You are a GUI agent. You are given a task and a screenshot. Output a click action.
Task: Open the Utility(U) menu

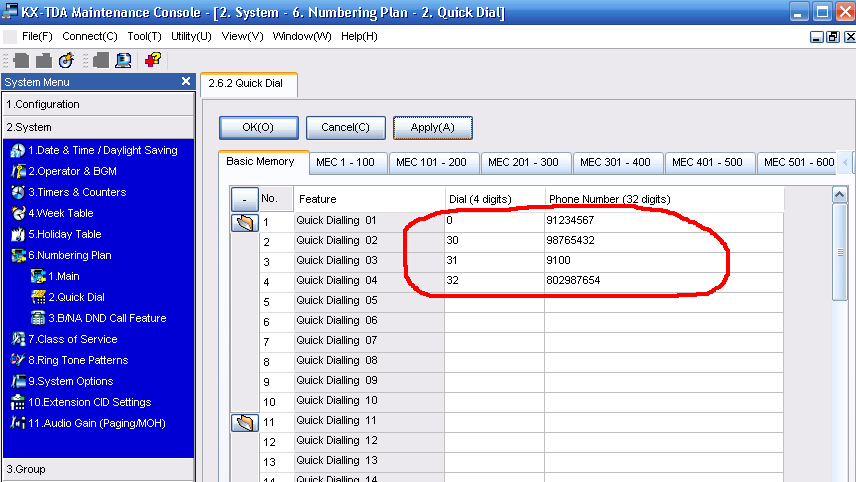[191, 37]
